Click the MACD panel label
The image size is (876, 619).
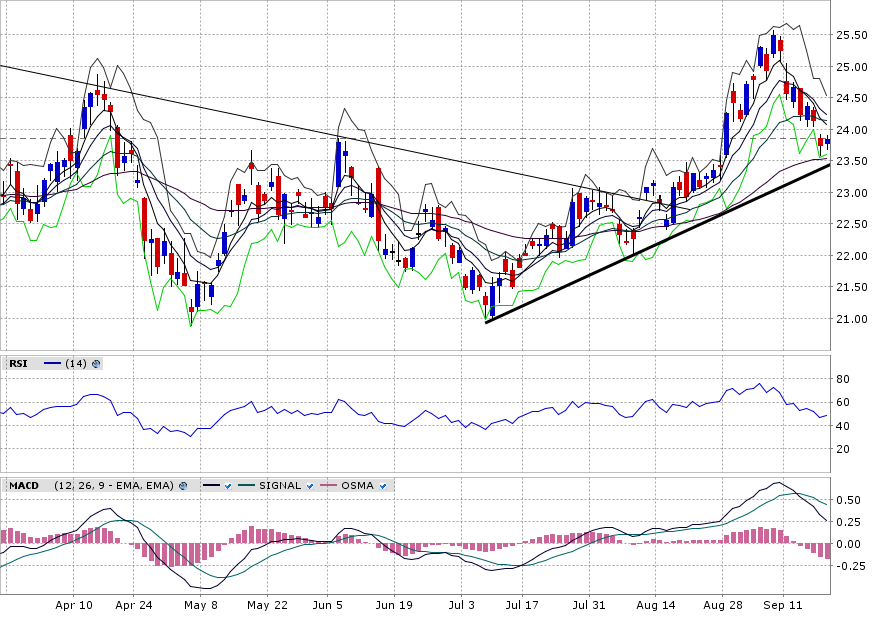(23, 486)
